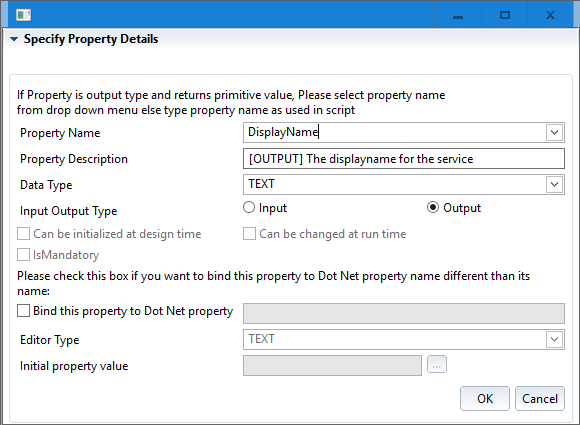Confirm with the OK button
Image resolution: width=580 pixels, height=425 pixels.
coord(485,398)
